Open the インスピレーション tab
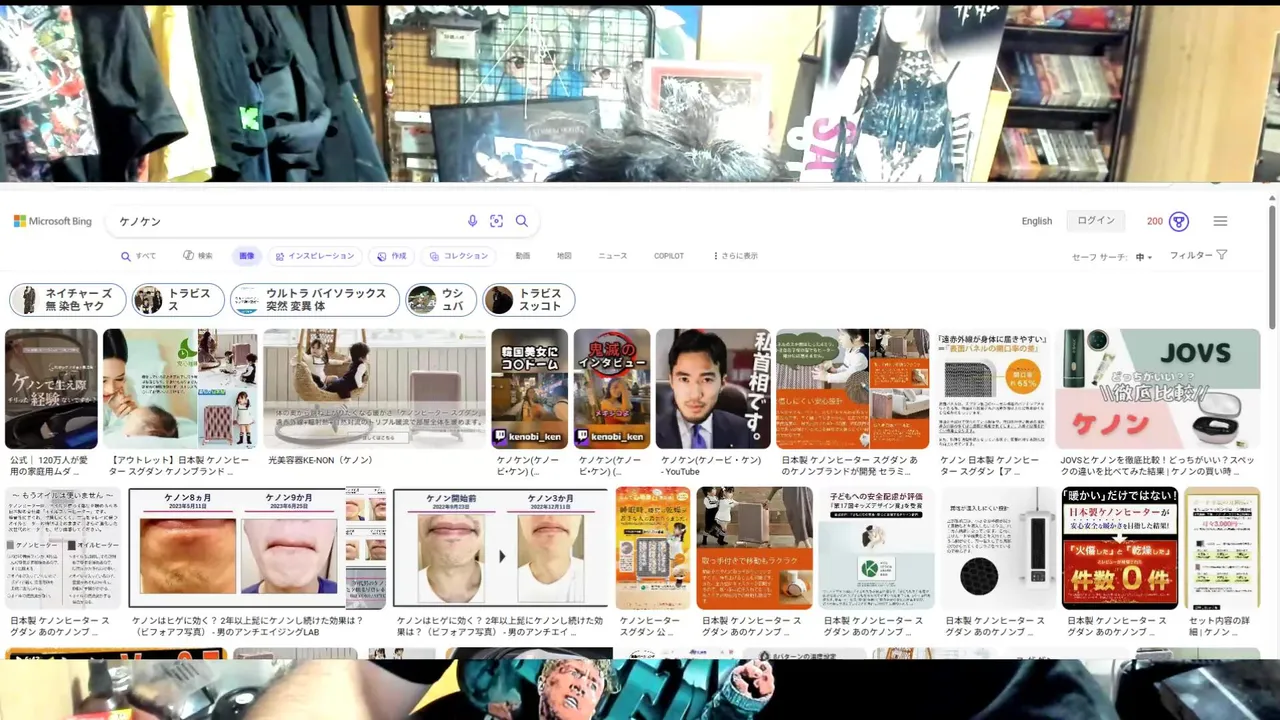This screenshot has width=1280, height=720. point(315,256)
